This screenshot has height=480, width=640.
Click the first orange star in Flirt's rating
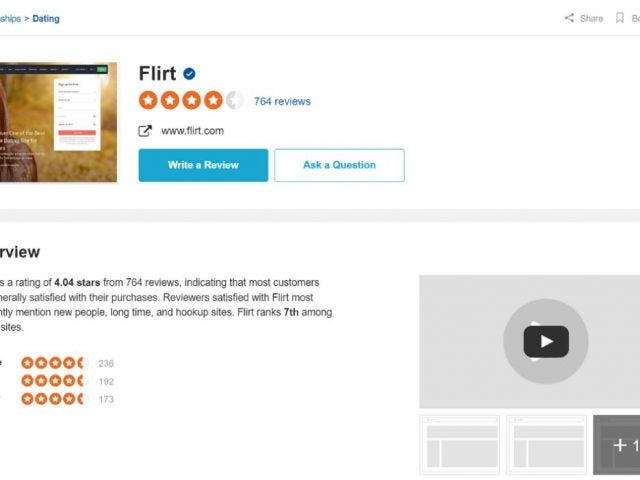[148, 100]
